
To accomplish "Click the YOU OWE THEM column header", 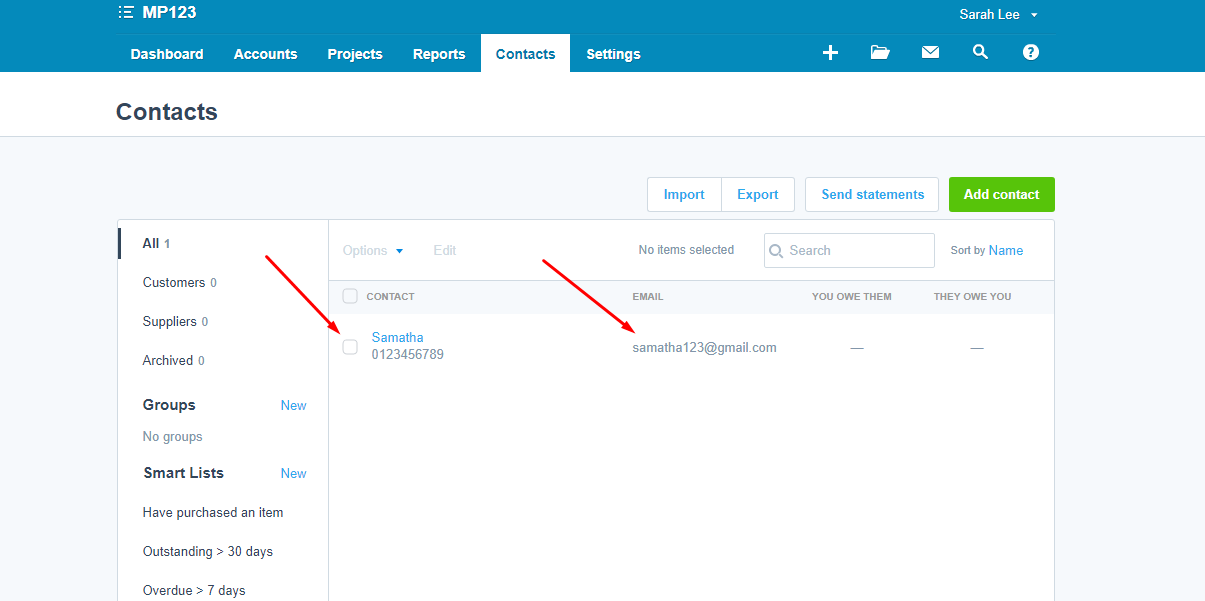I will click(852, 296).
